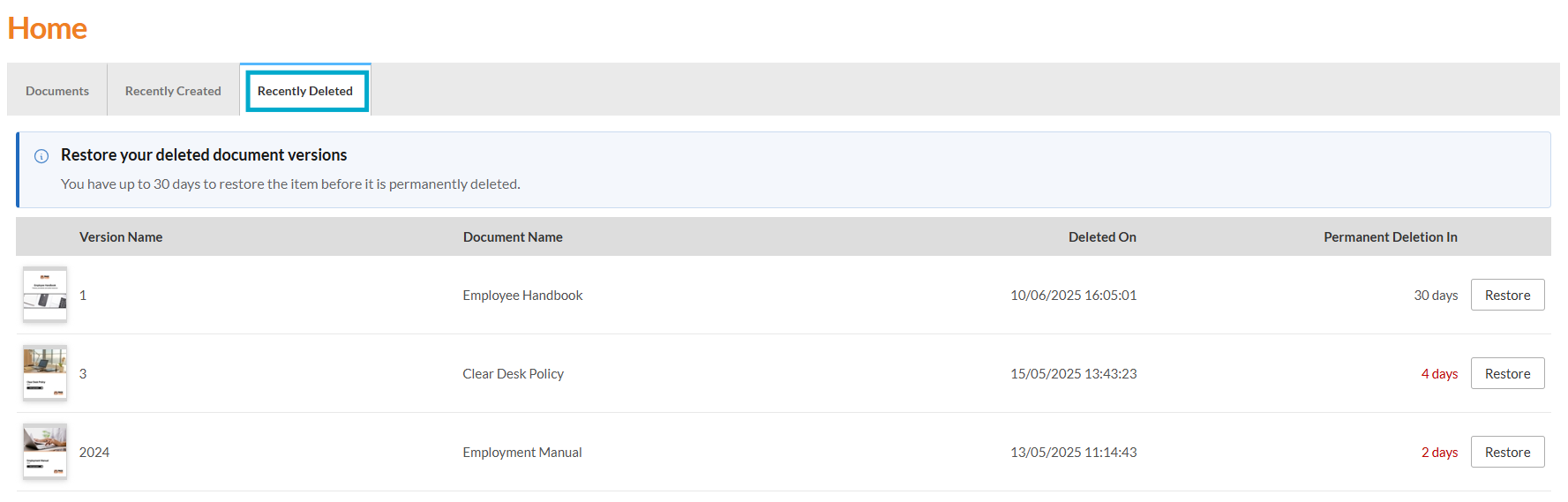
Task: Switch to the Recently Created tab
Action: (173, 91)
